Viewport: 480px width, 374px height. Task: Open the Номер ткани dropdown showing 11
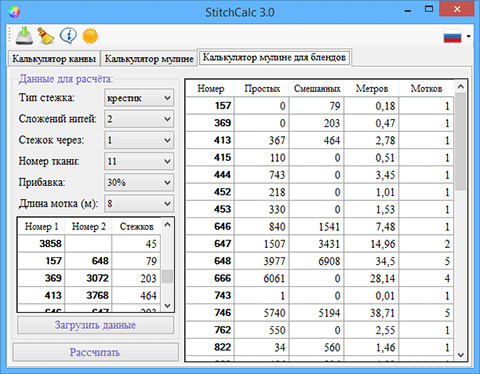(139, 161)
